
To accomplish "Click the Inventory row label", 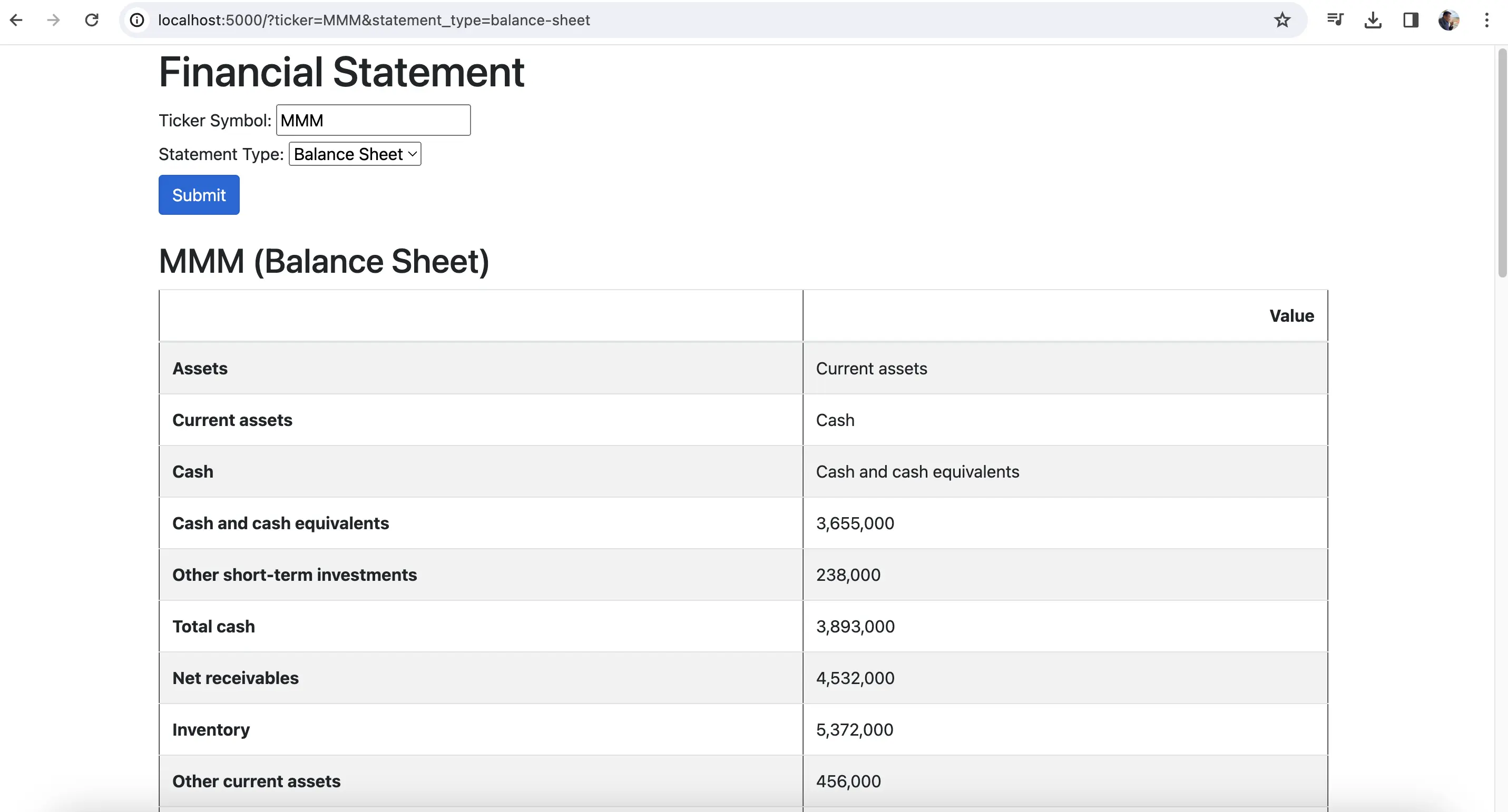I will point(211,729).
